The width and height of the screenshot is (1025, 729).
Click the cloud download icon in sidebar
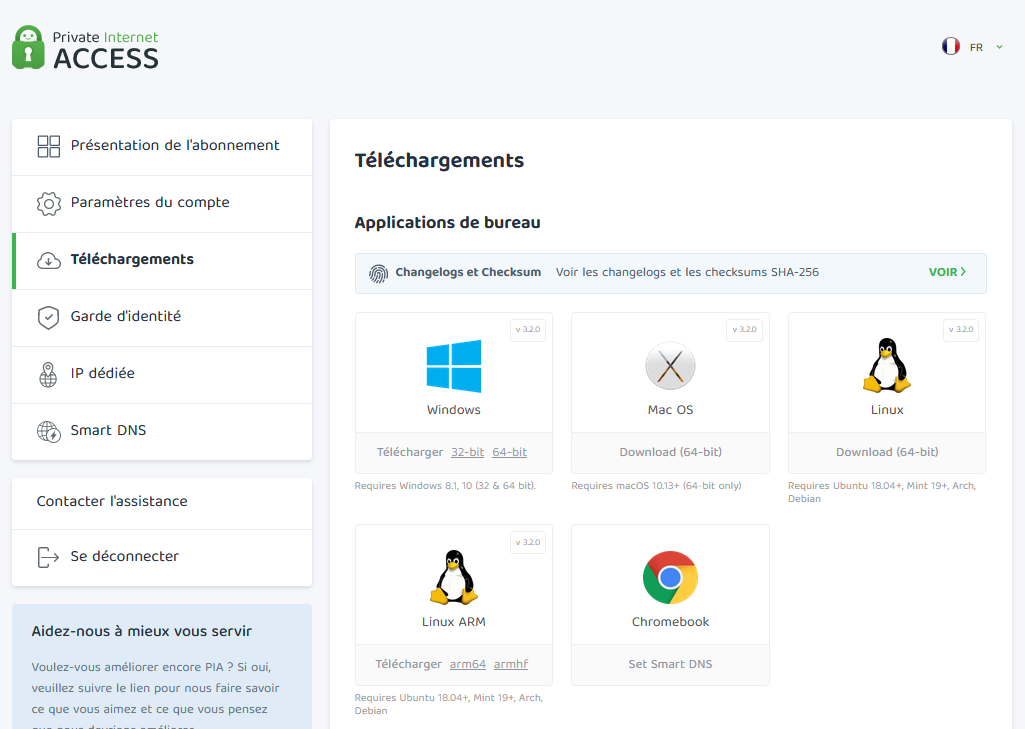[48, 260]
